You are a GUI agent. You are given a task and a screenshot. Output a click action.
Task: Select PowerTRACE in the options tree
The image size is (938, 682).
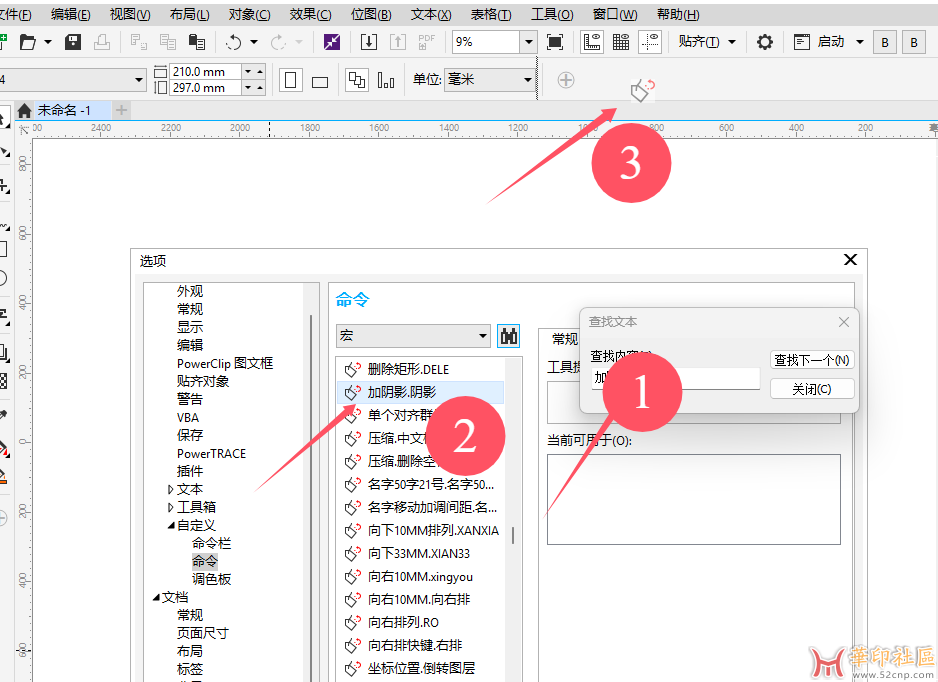[x=211, y=453]
